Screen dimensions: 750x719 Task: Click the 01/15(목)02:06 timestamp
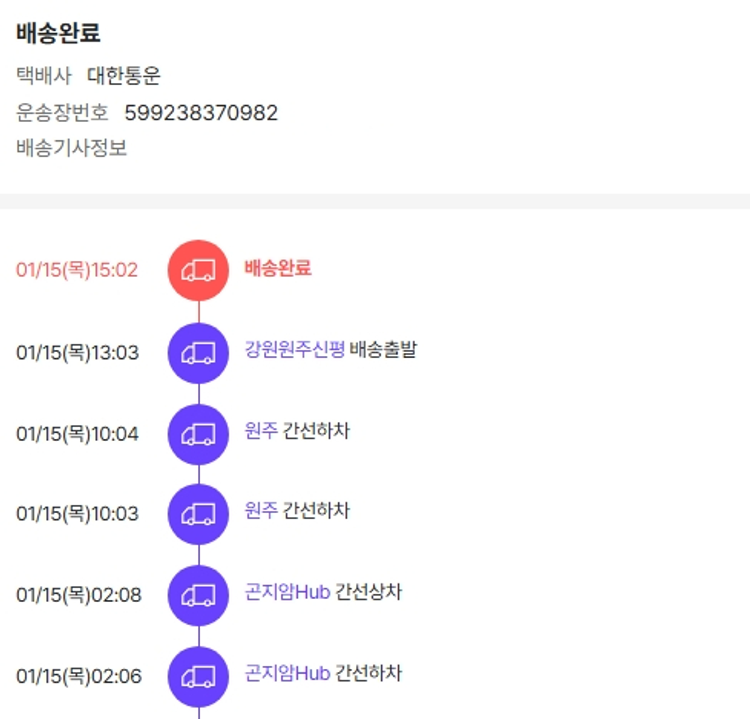[x=79, y=677]
